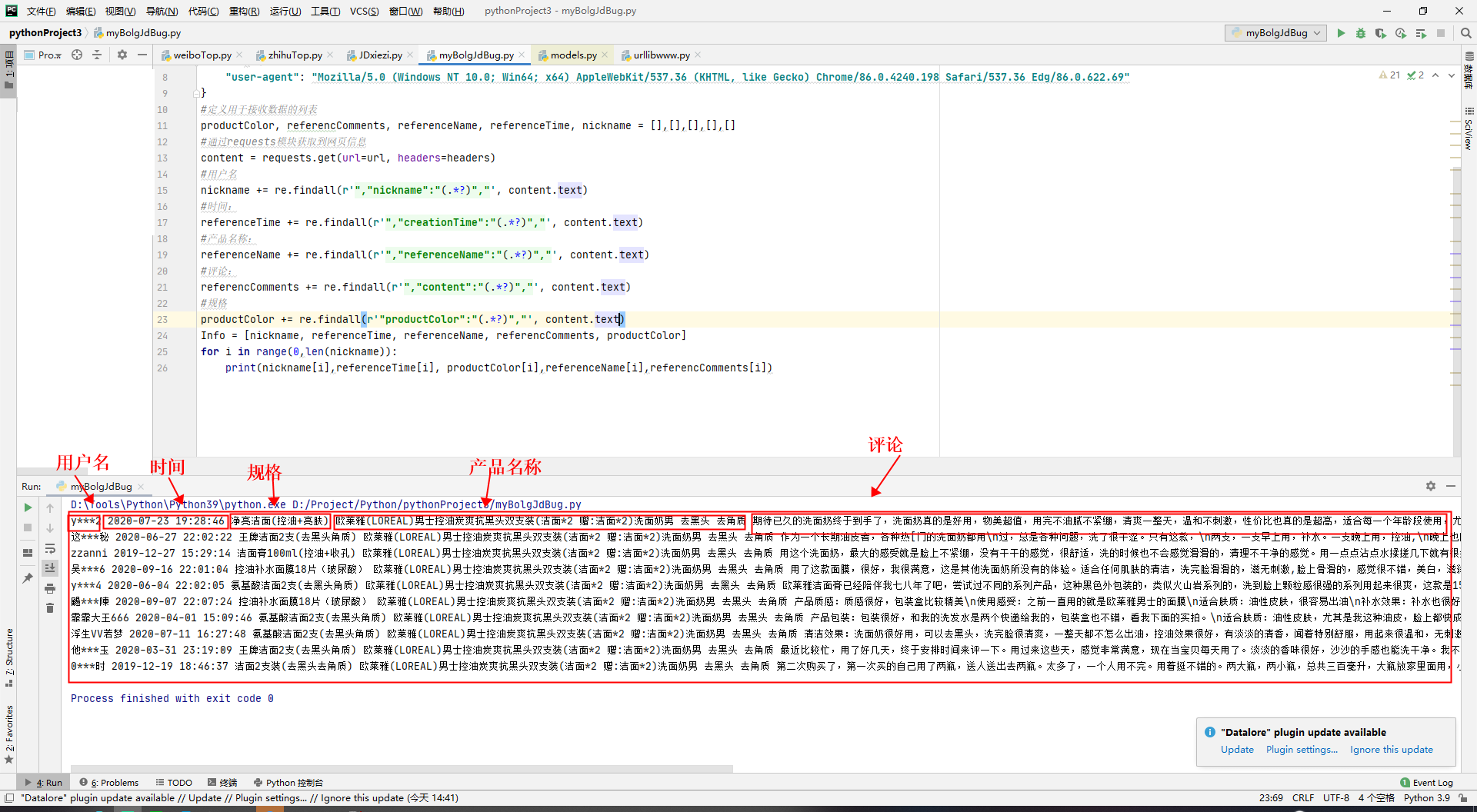Viewport: 1477px width, 812px height.
Task: Switch to urllibwww.py tab
Action: (661, 55)
